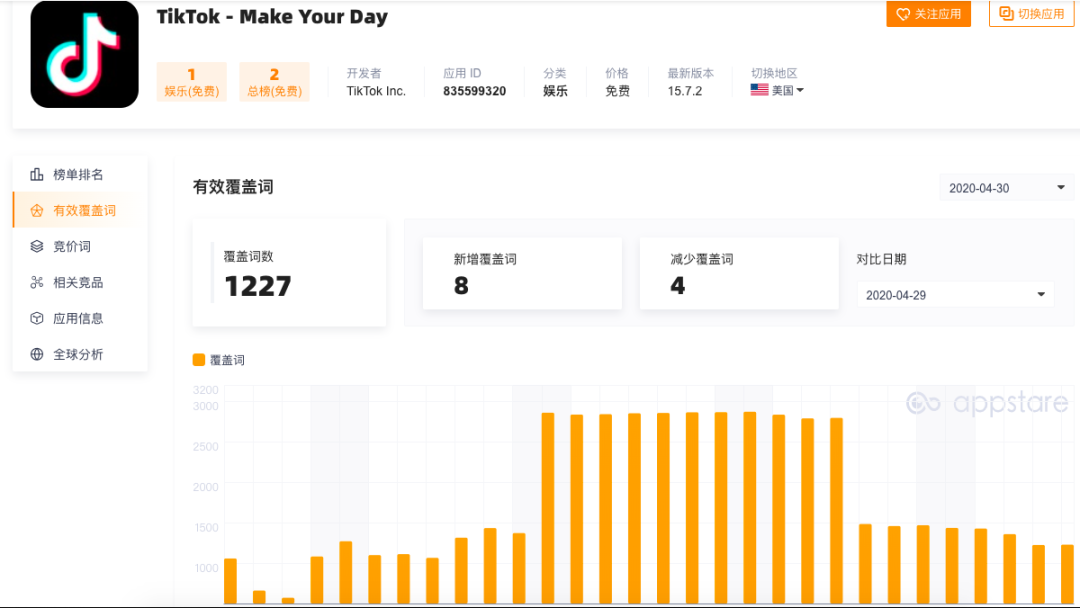Viewport: 1080px width, 608px height.
Task: Open the 榜单排名 sidebar item
Action: (81, 174)
